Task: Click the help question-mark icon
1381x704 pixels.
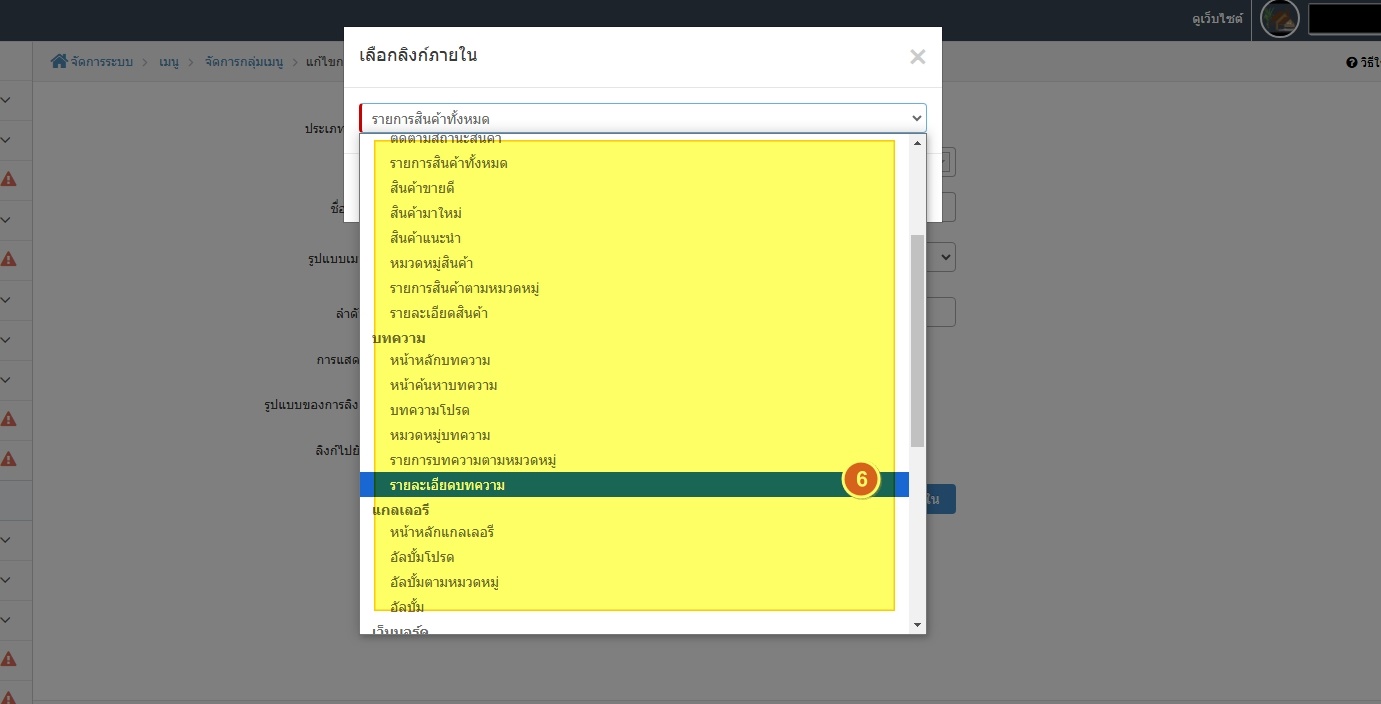Action: 1352,63
